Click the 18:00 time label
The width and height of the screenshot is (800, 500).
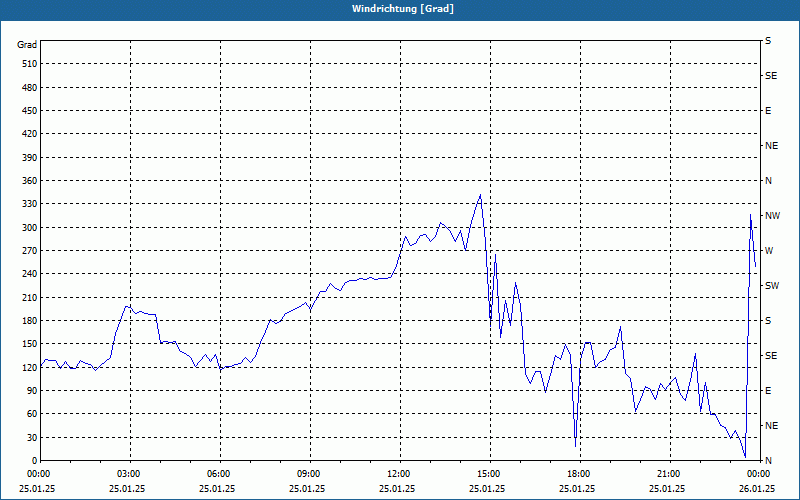580,474
